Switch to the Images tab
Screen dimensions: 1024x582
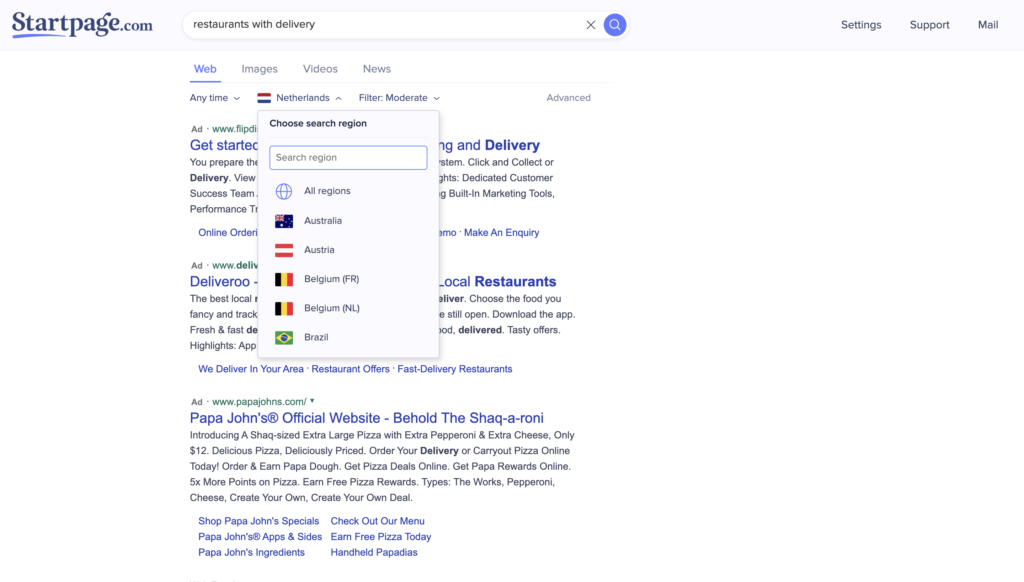point(259,69)
